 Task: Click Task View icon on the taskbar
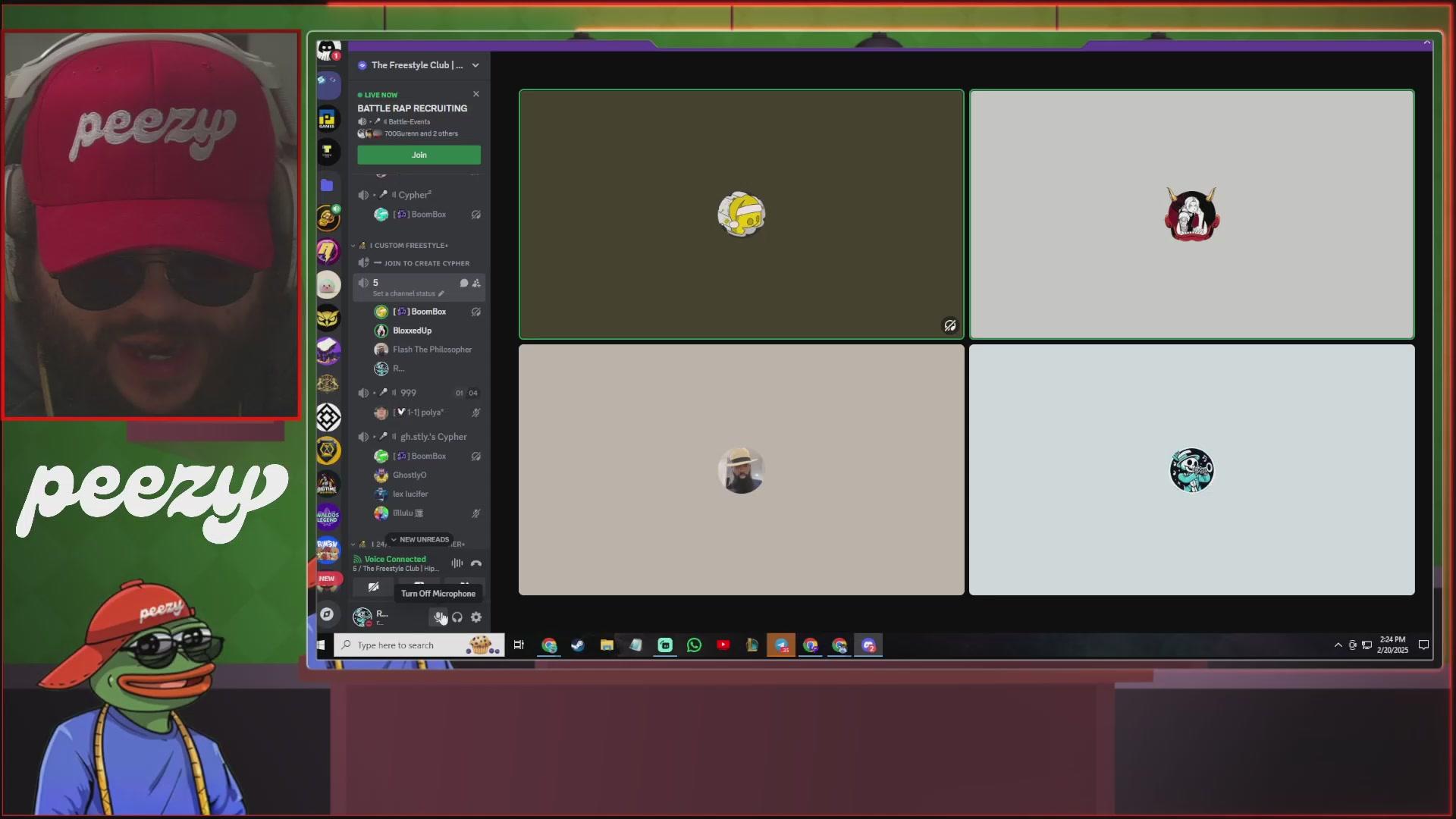pyautogui.click(x=519, y=645)
